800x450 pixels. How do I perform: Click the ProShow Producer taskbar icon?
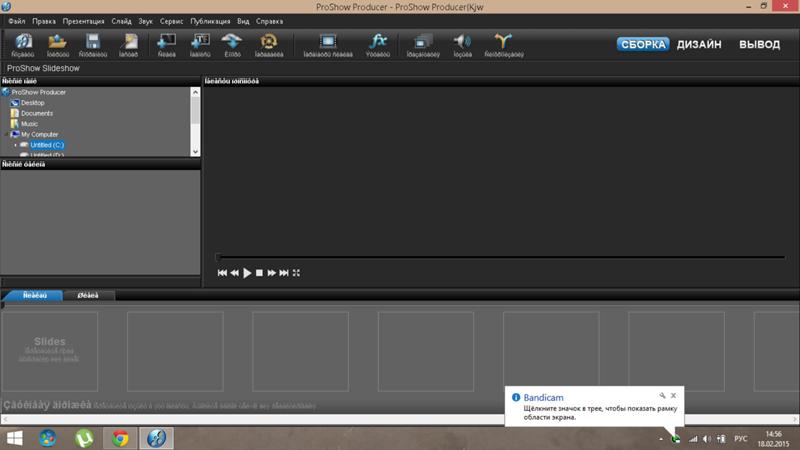click(x=157, y=438)
